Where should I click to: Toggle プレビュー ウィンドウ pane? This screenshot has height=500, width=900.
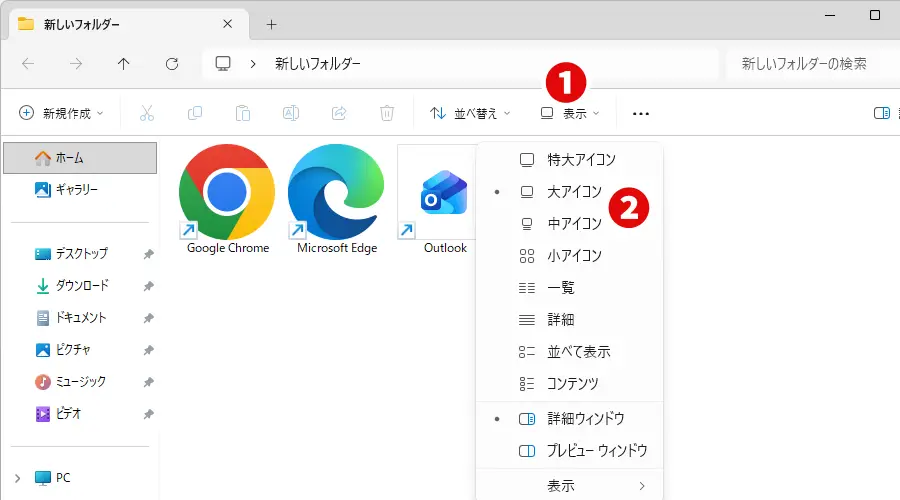point(570,451)
